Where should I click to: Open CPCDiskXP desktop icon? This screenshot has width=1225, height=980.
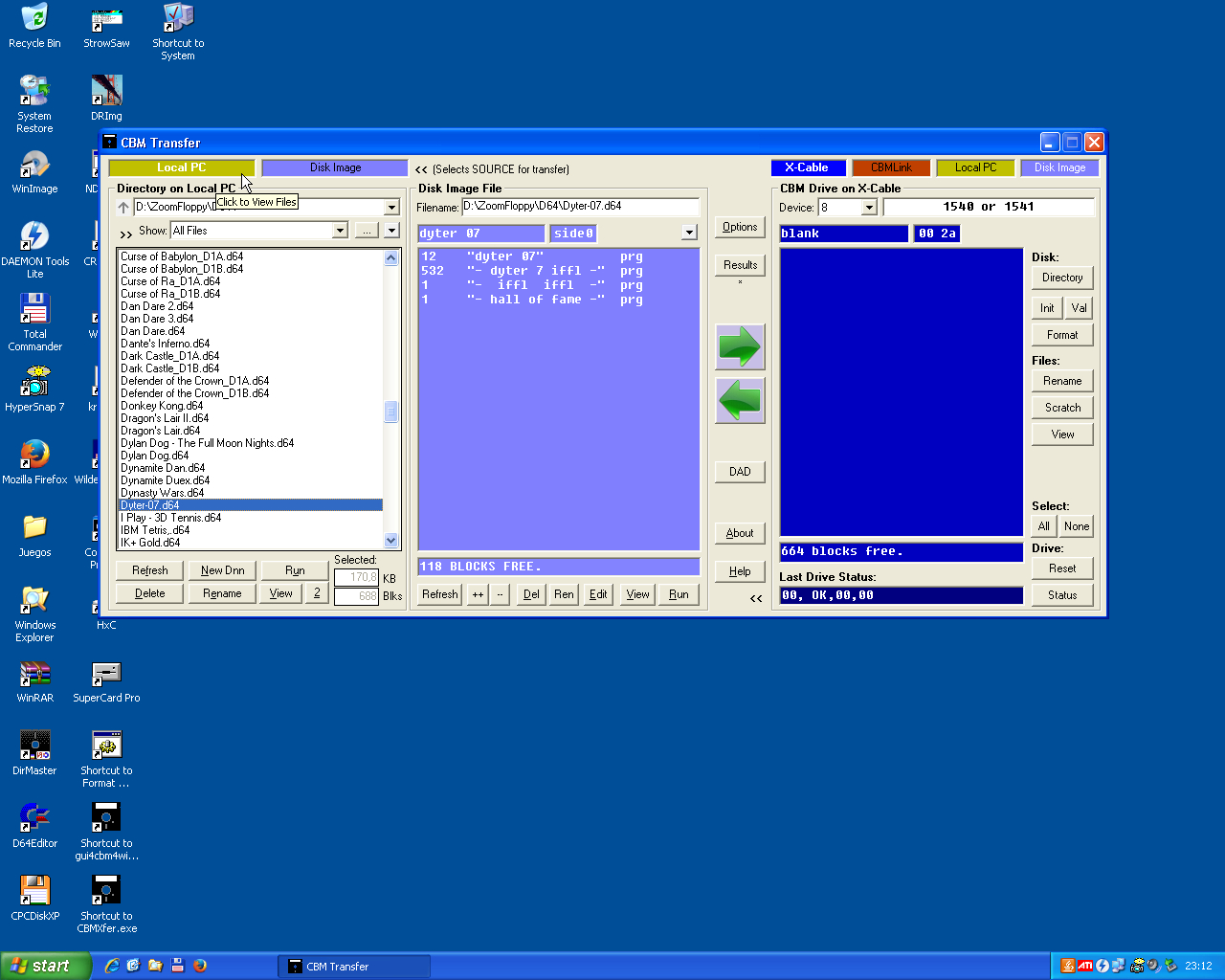(34, 899)
